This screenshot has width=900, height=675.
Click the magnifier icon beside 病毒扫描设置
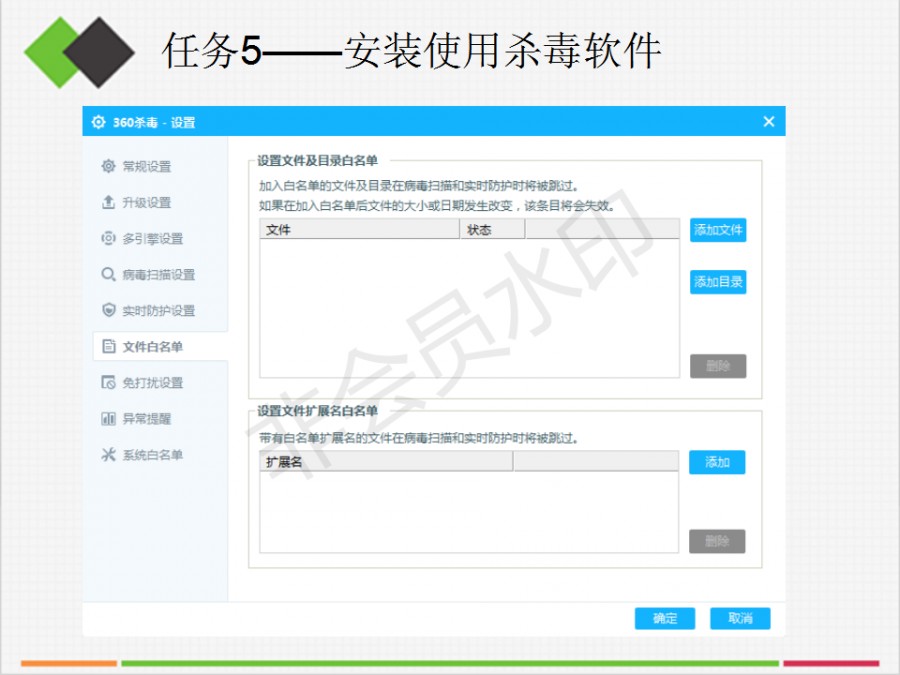pos(109,274)
